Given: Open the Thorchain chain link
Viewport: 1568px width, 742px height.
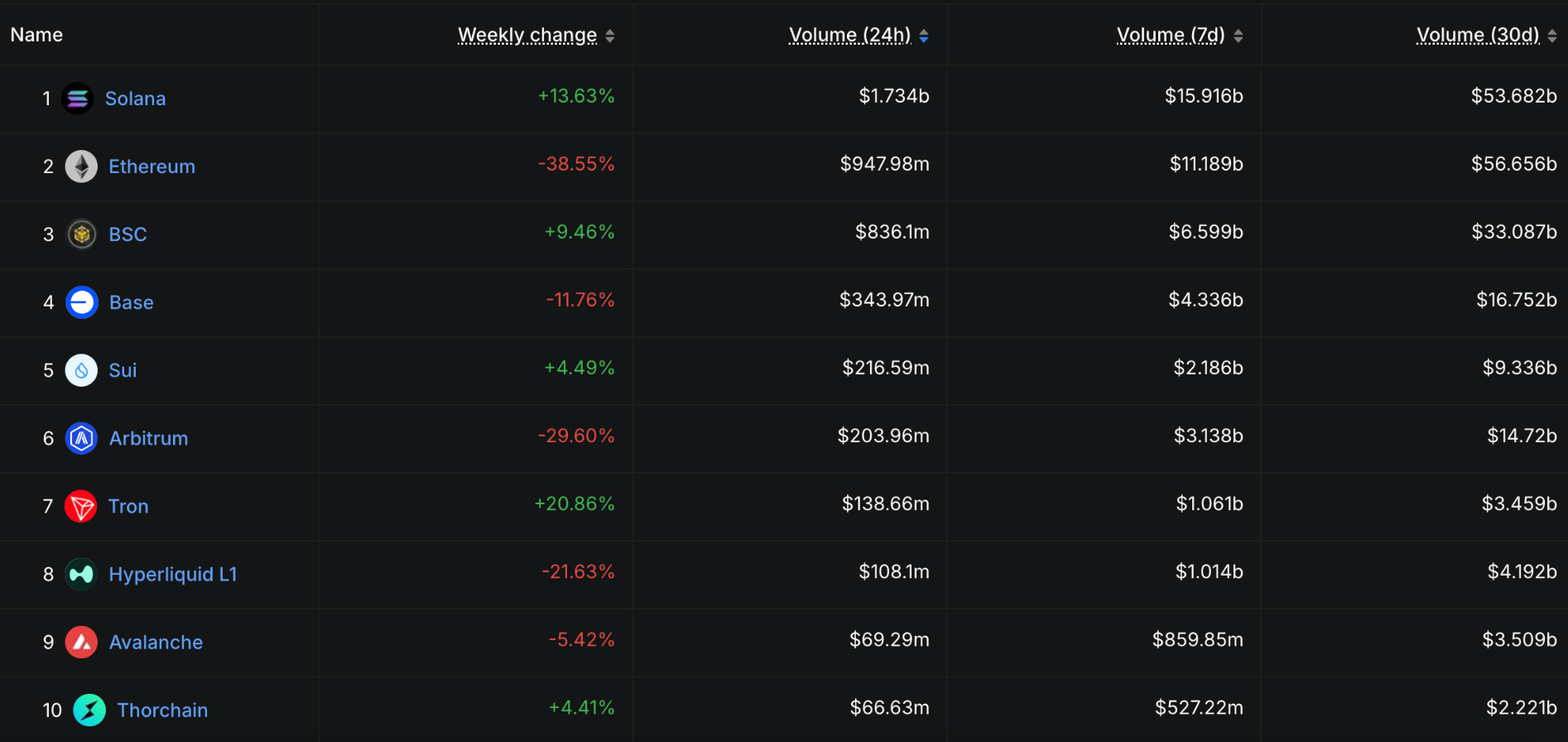Looking at the screenshot, I should coord(162,710).
